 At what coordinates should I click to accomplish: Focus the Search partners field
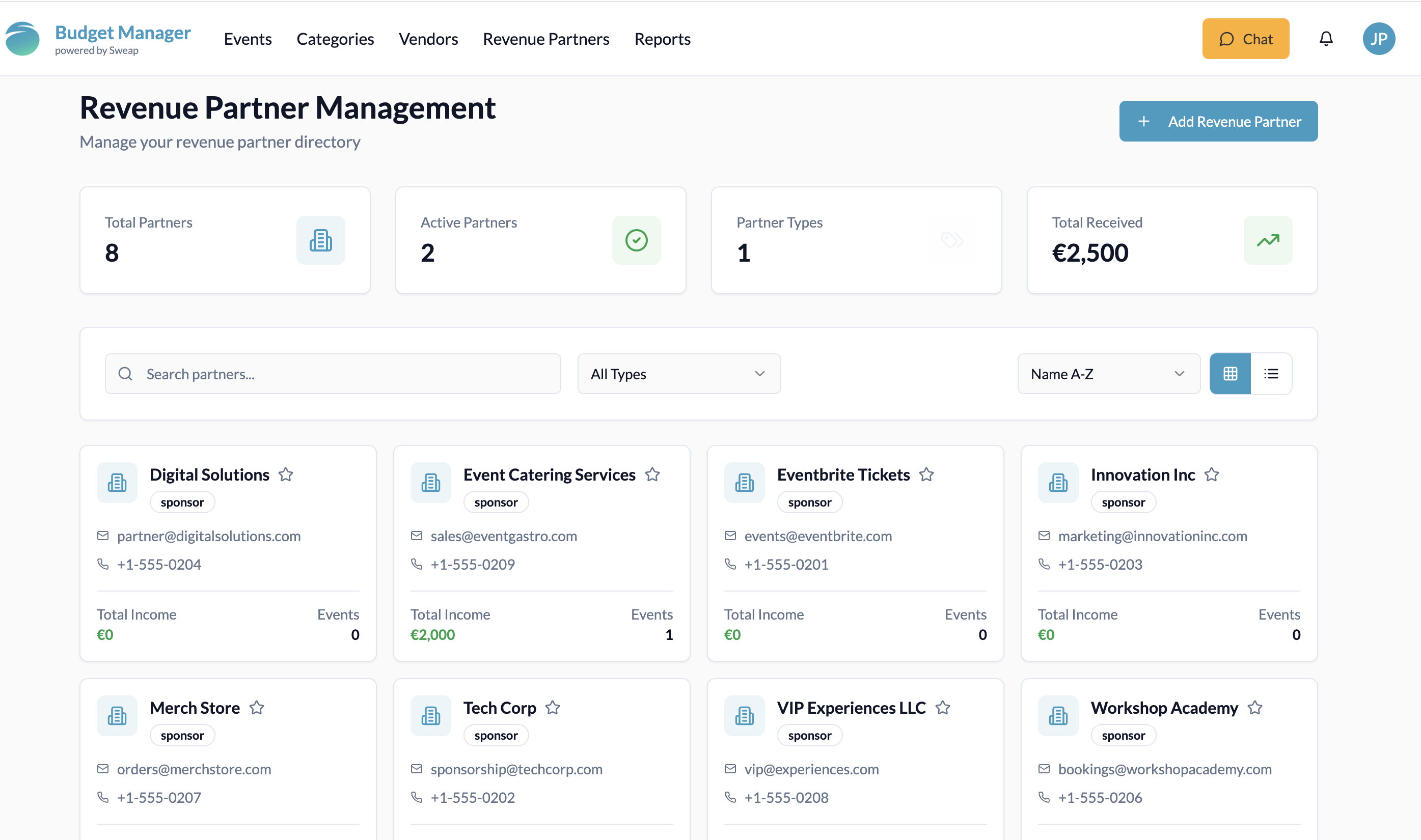[x=333, y=374]
